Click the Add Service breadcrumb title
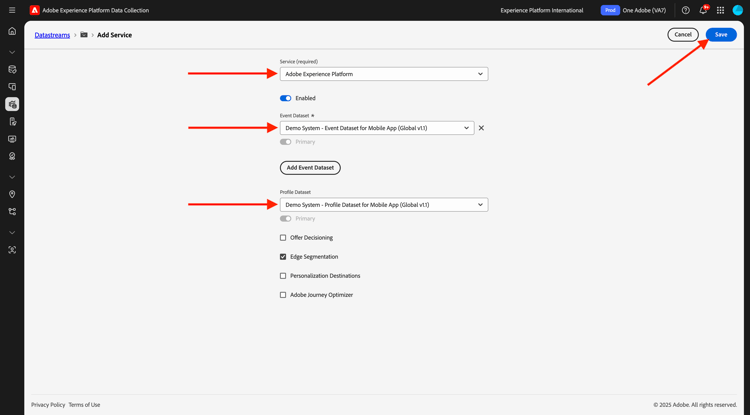The height and width of the screenshot is (415, 750). click(114, 35)
